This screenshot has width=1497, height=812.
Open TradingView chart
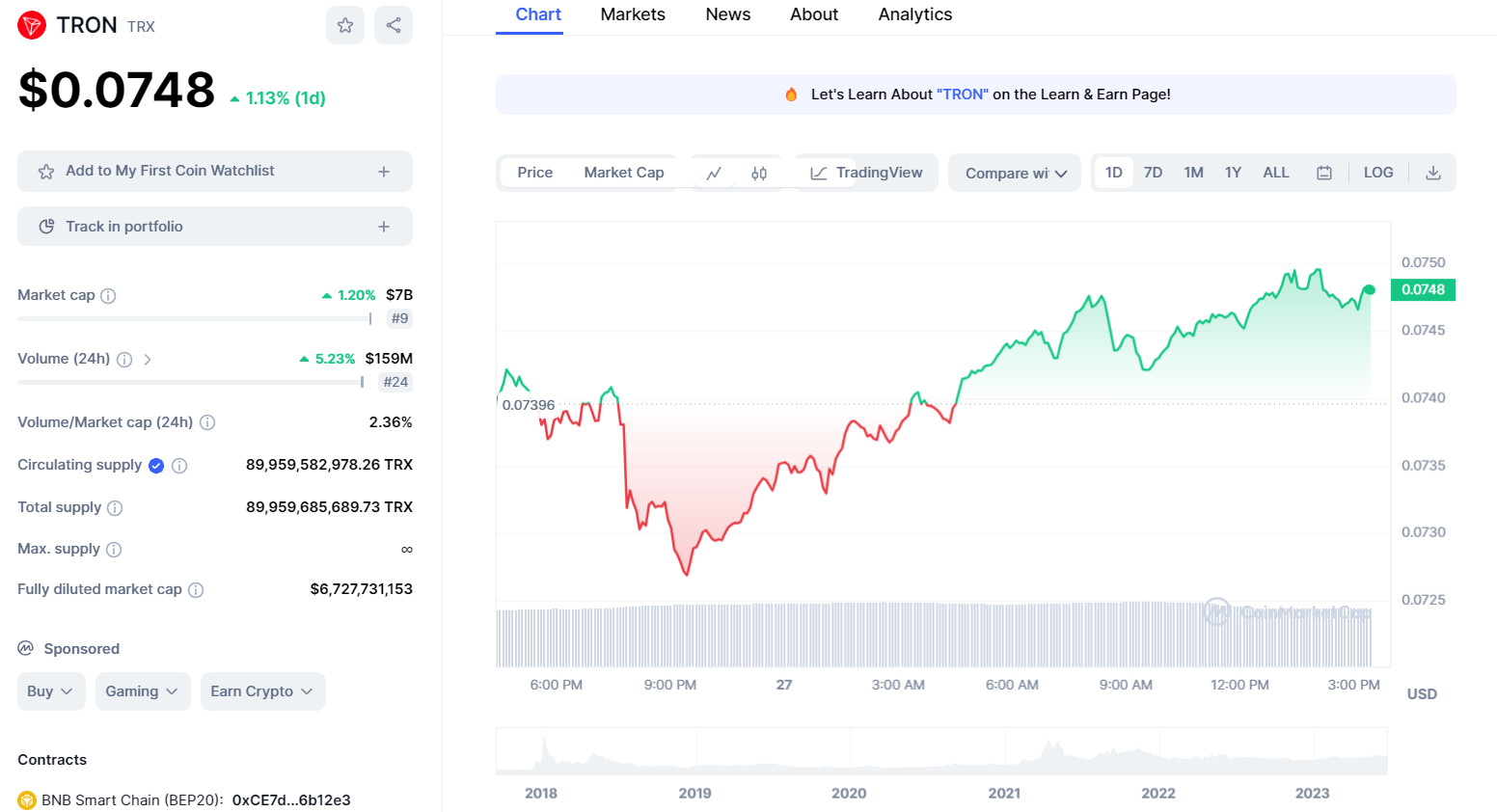[867, 174]
